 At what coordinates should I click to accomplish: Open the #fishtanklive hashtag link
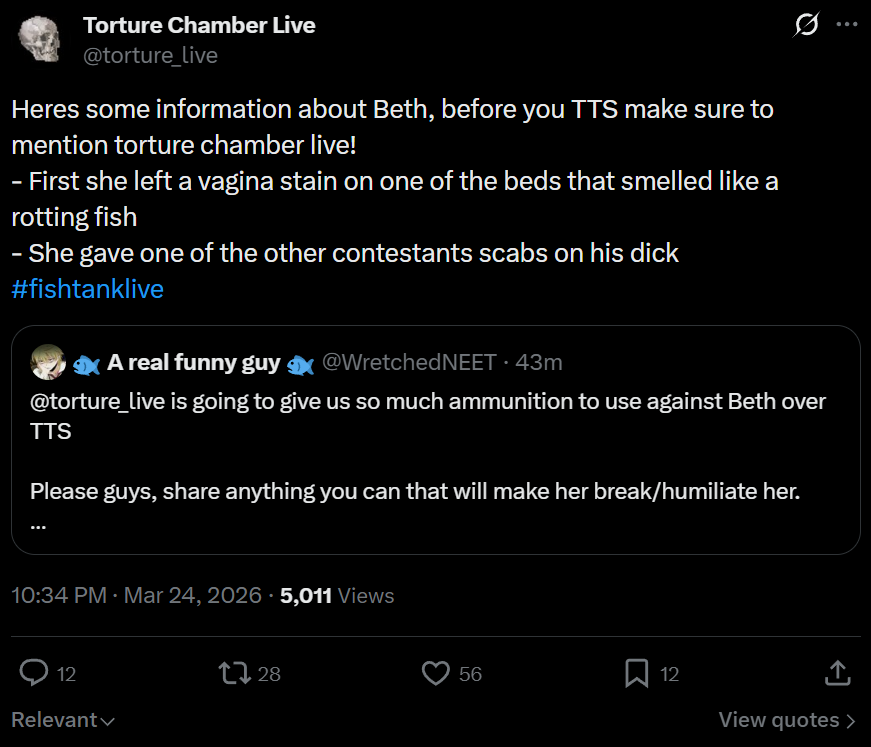point(87,290)
